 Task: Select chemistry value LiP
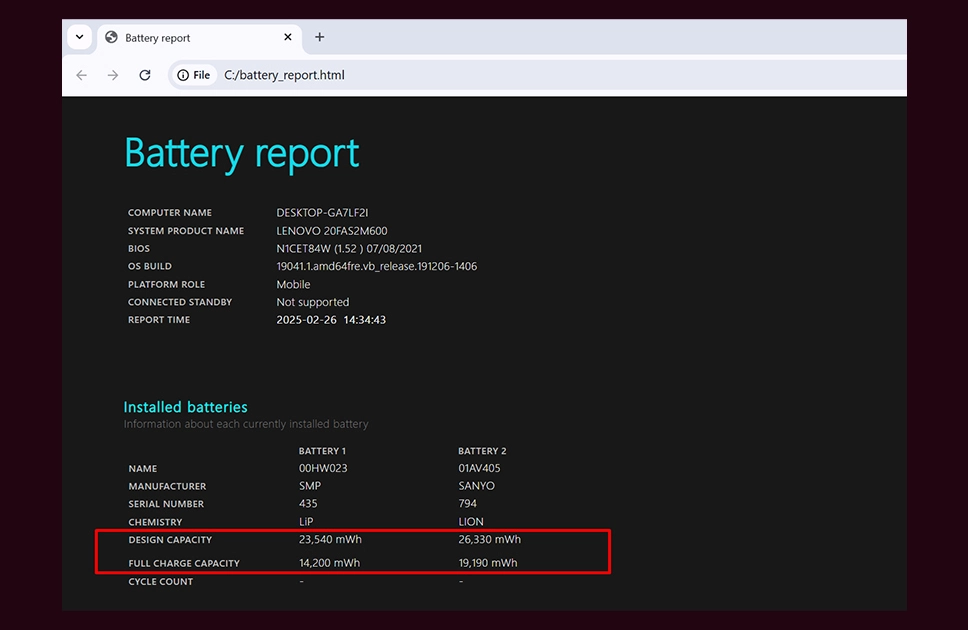(306, 522)
